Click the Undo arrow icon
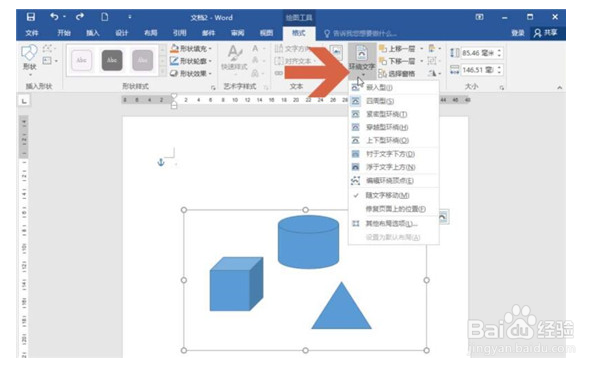Screen dimensions: 609x370 click(x=54, y=17)
